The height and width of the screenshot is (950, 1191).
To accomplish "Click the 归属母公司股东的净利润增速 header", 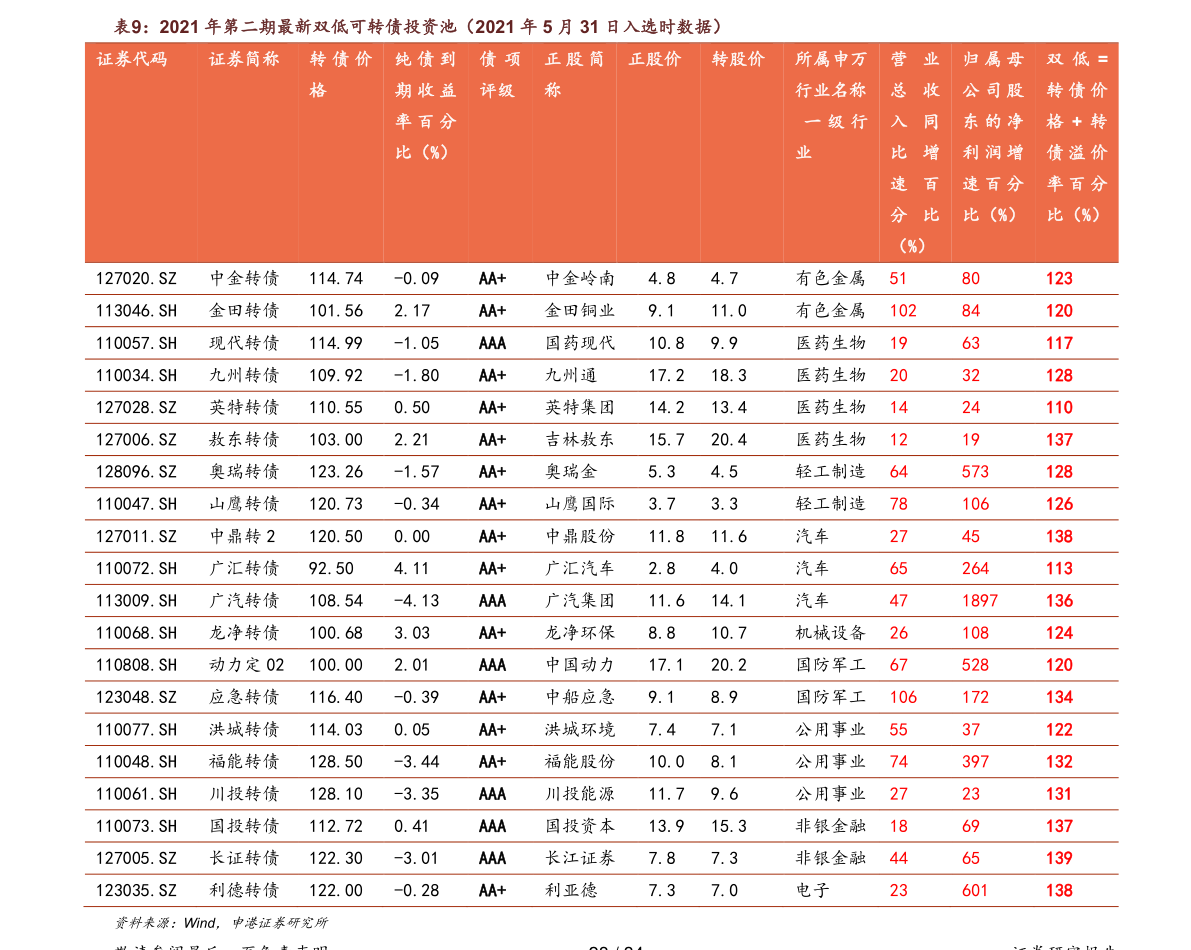I will pyautogui.click(x=992, y=137).
